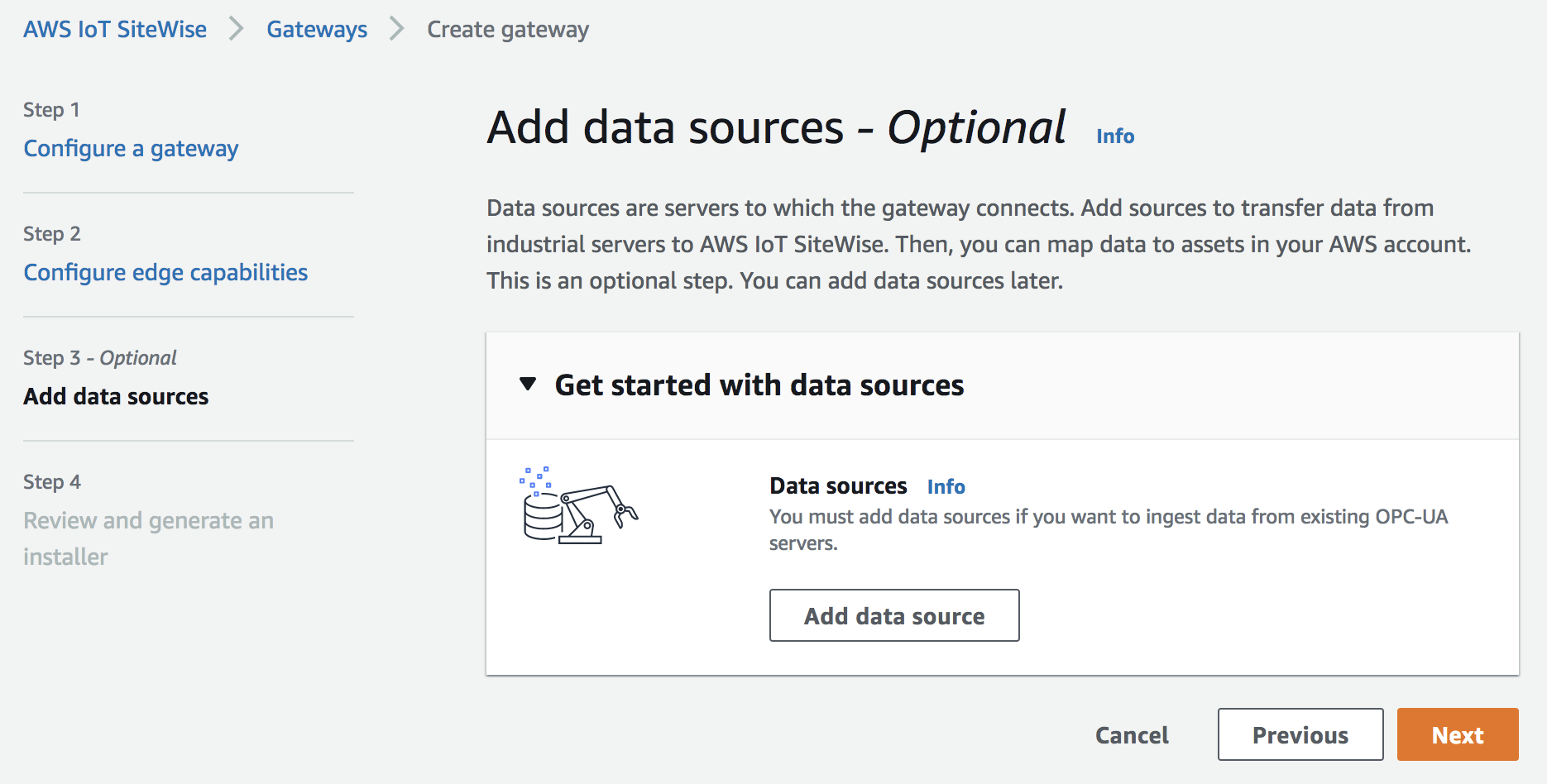Open Info link next to Data sources heading
Screen dimensions: 1547x784
point(946,486)
